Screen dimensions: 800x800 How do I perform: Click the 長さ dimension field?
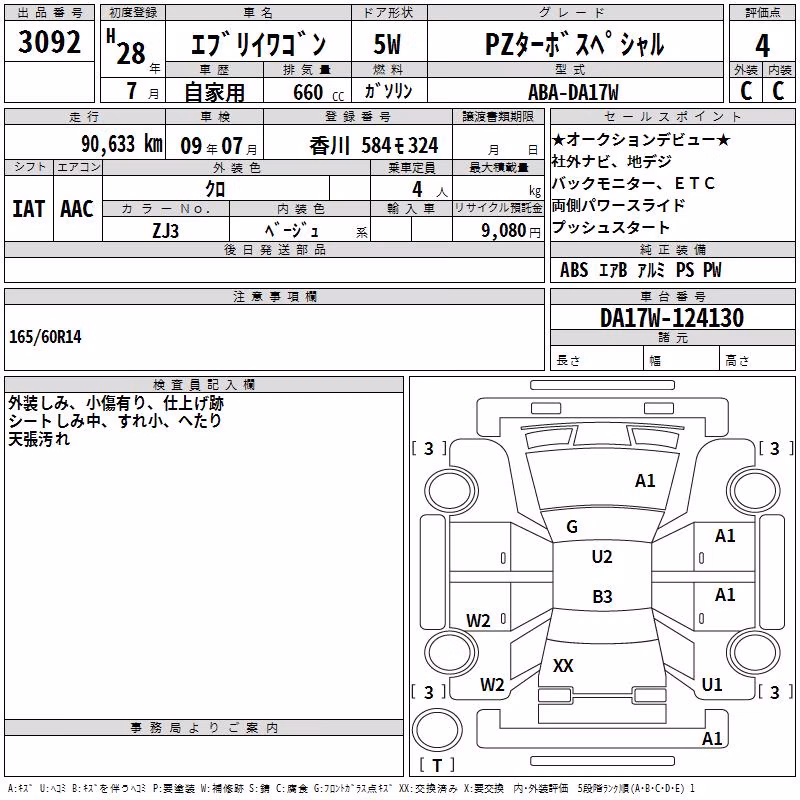click(596, 360)
